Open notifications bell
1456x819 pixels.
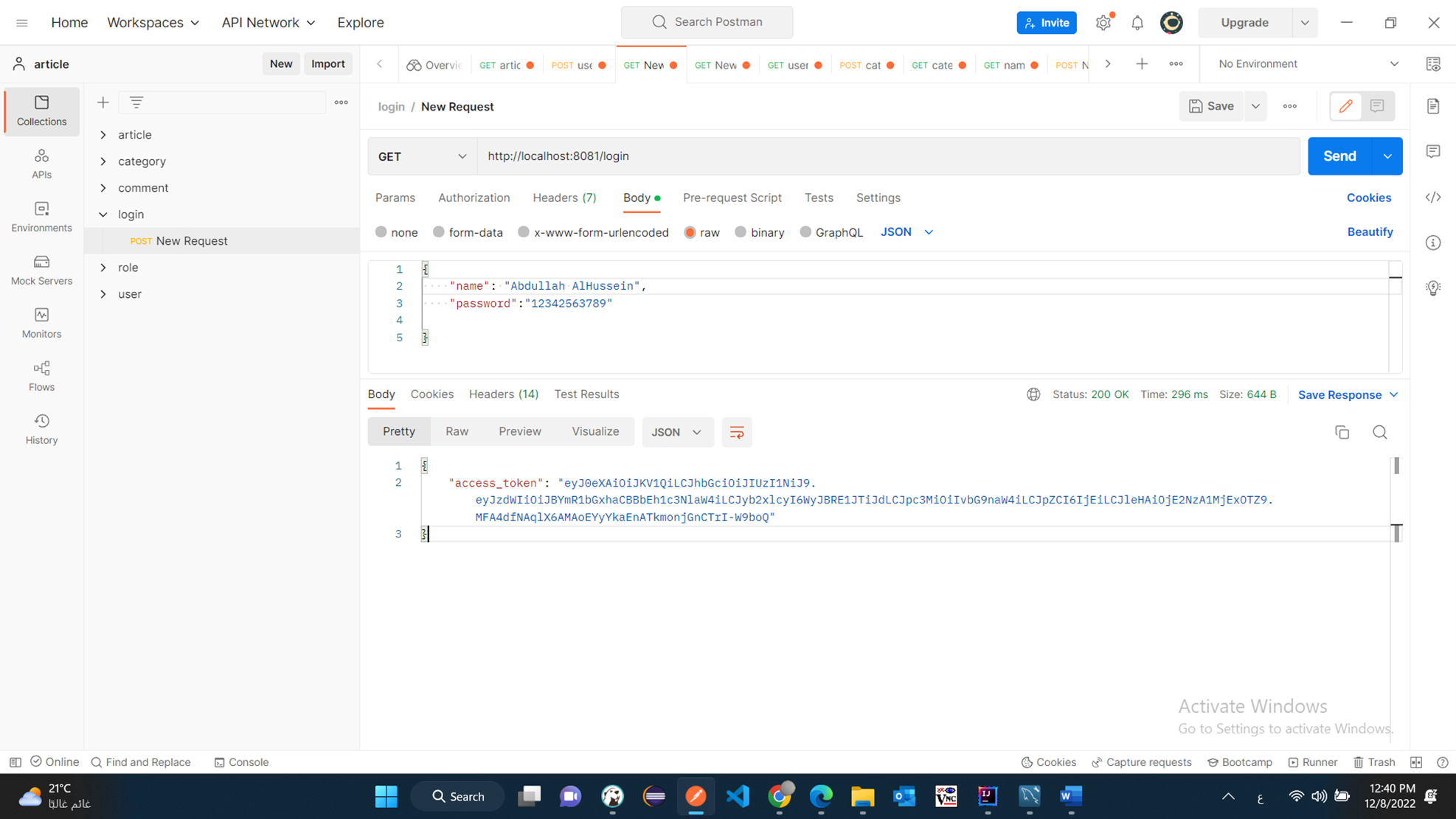(1137, 23)
